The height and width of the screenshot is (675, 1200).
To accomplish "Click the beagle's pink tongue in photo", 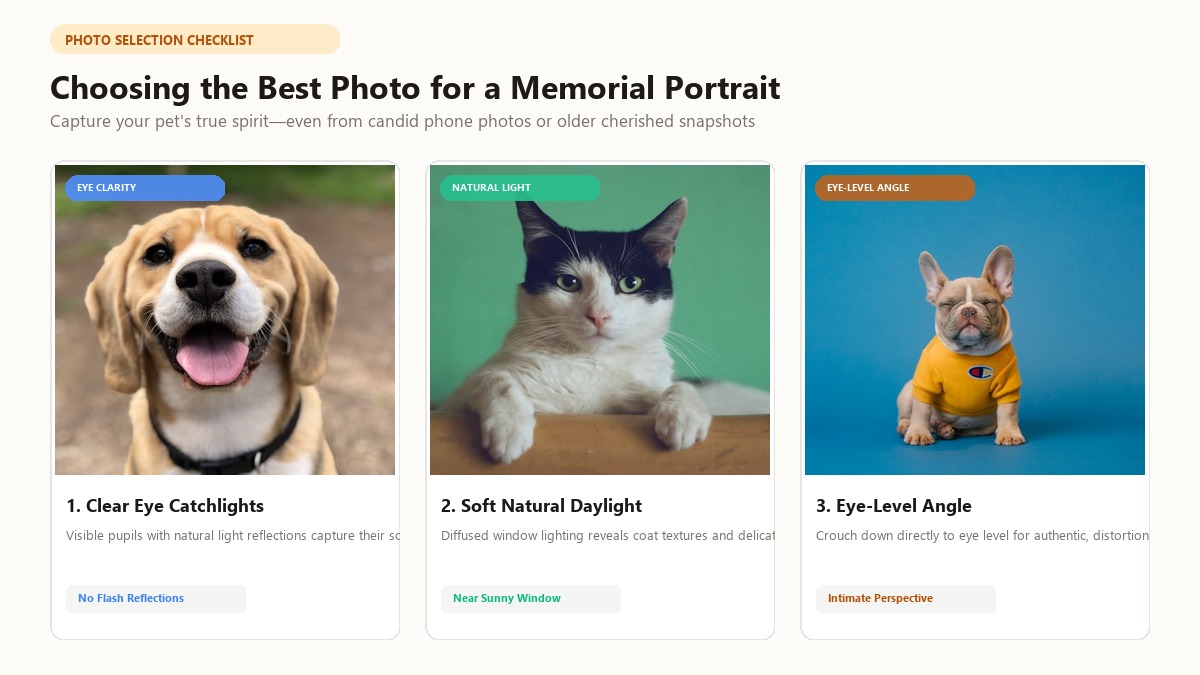I will click(212, 359).
